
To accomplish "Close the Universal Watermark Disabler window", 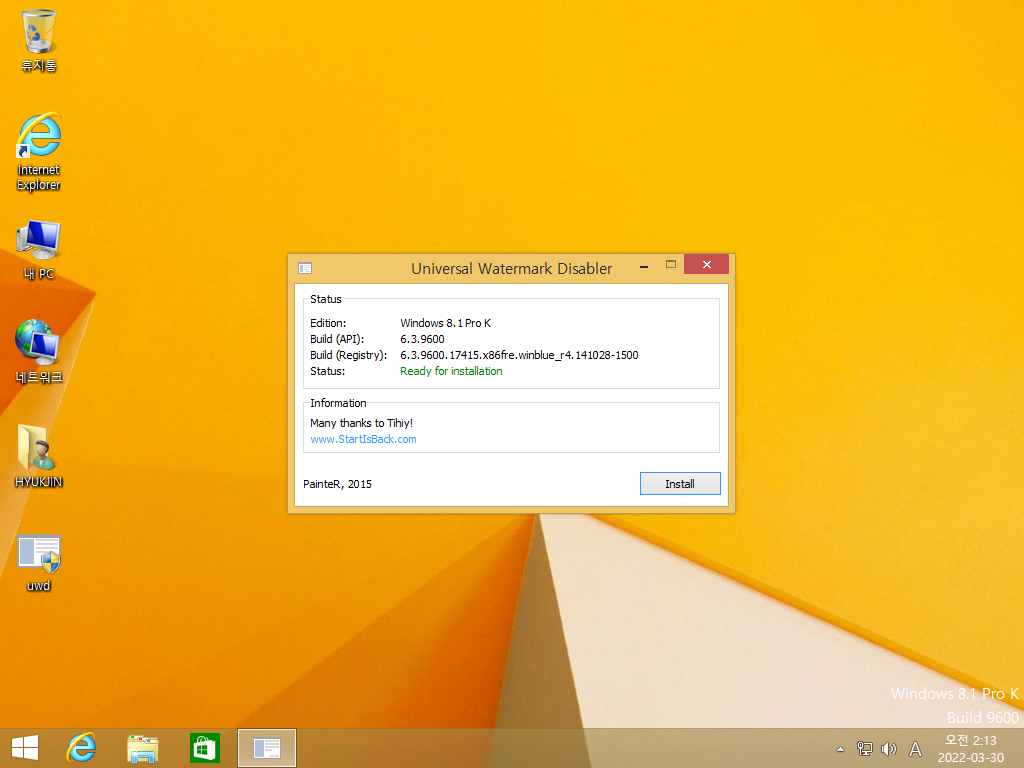I will click(707, 264).
